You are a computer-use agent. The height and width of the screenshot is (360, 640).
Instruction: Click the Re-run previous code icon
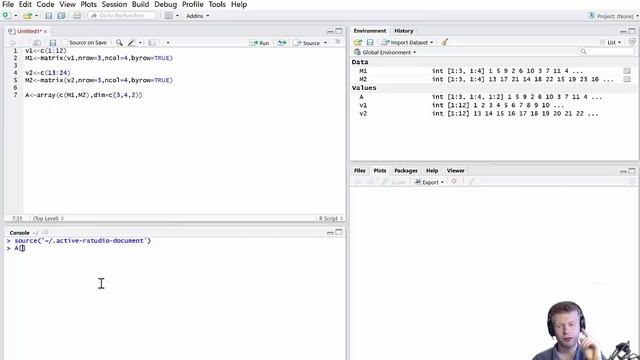[x=282, y=42]
